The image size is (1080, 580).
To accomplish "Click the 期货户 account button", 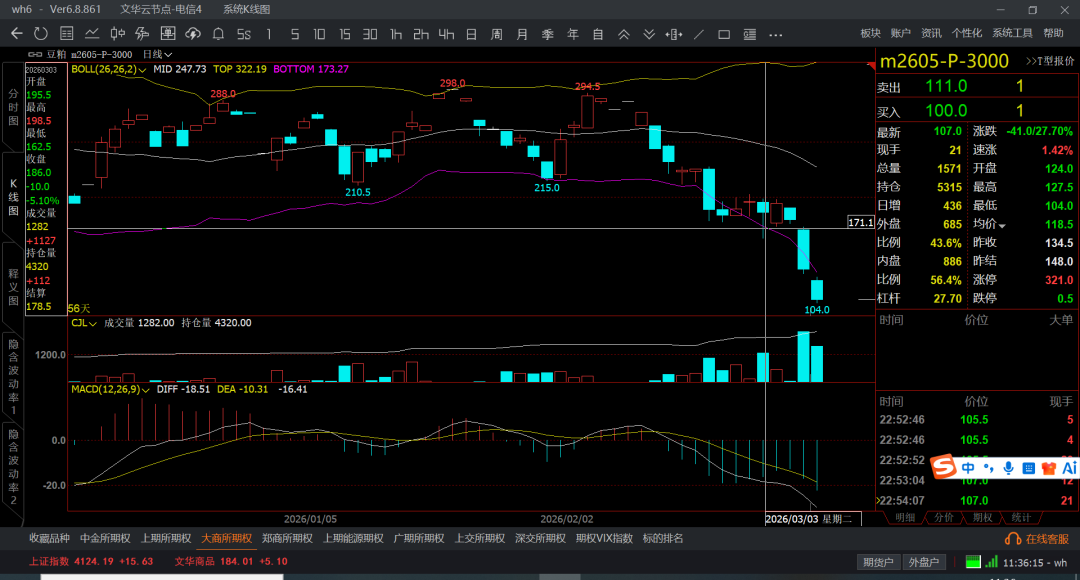I will pos(879,562).
